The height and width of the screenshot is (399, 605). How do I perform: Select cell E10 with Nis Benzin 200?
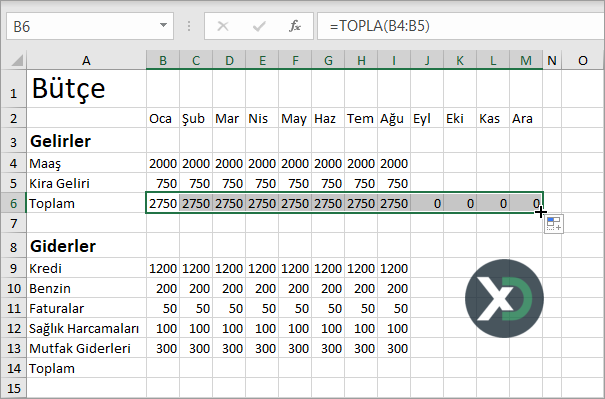click(x=262, y=288)
